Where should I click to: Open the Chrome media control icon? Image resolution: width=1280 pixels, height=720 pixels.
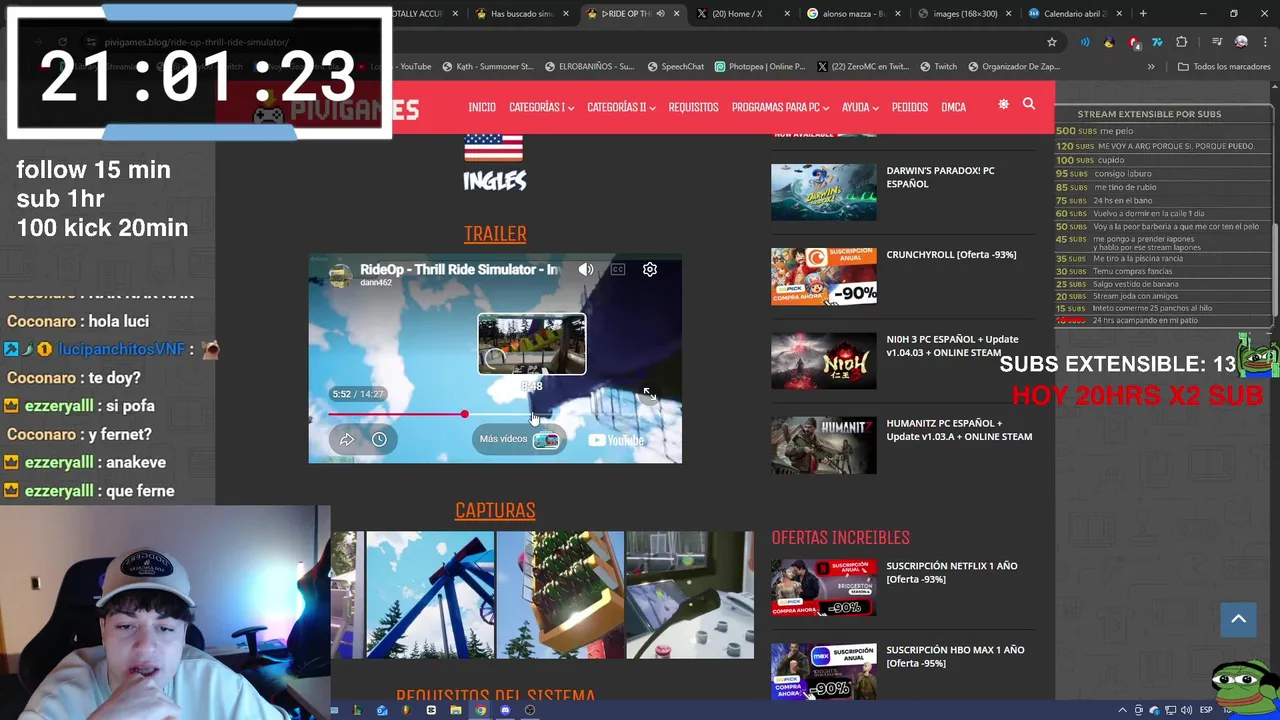point(1217,42)
